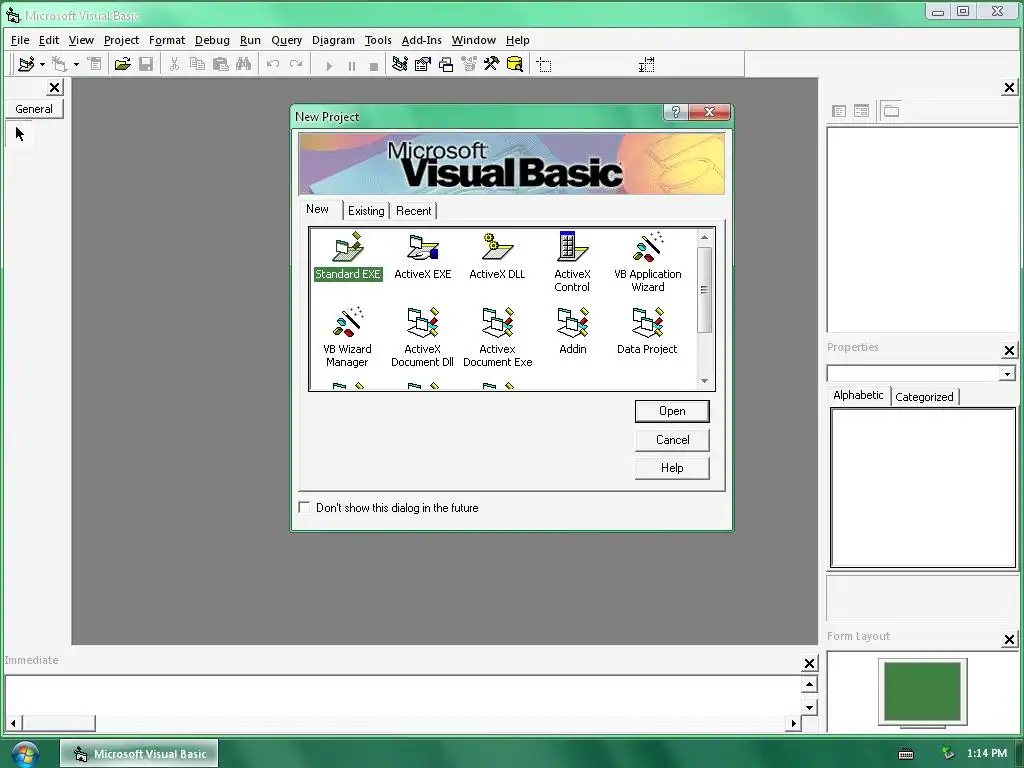1024x768 pixels.
Task: Select the ActiveX Control project type
Action: (572, 262)
